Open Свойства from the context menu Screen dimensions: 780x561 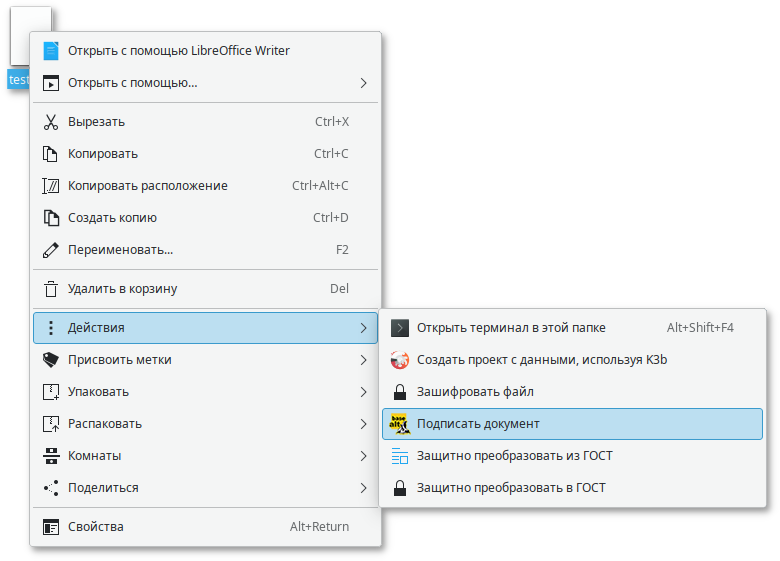205,527
